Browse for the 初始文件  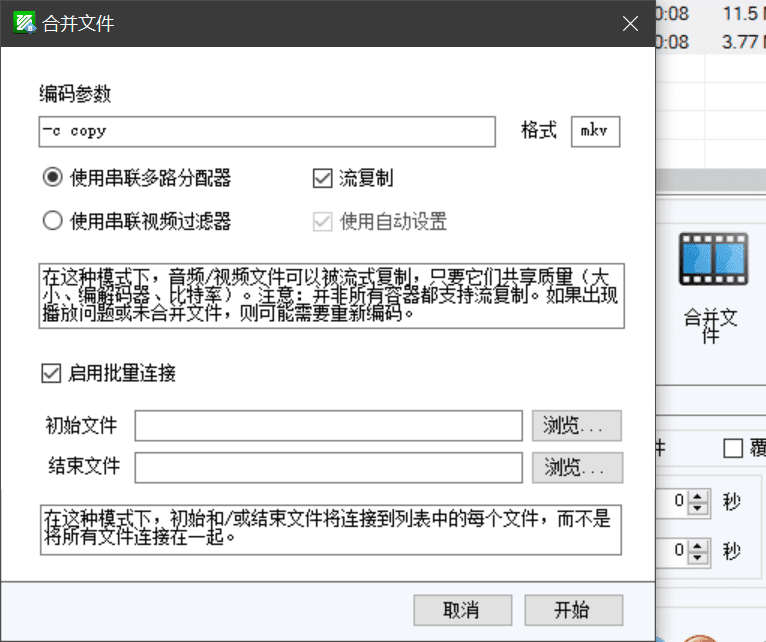click(576, 426)
